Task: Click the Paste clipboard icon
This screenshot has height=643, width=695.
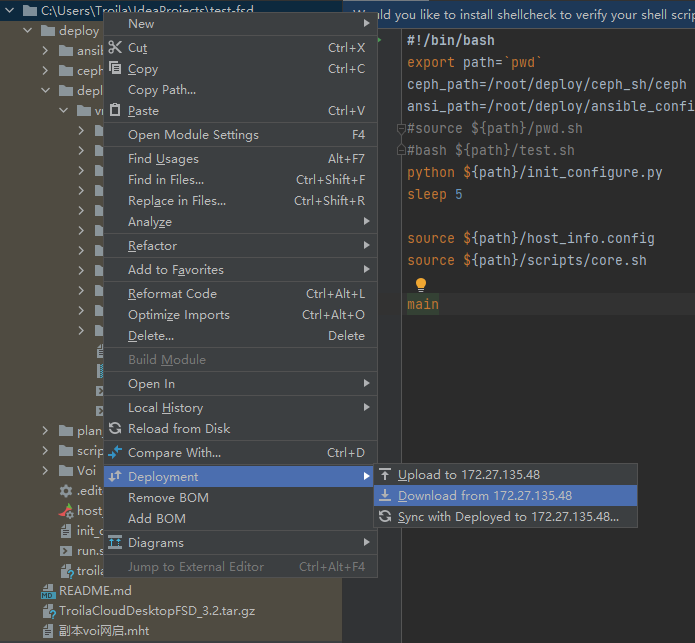Action: pos(114,111)
